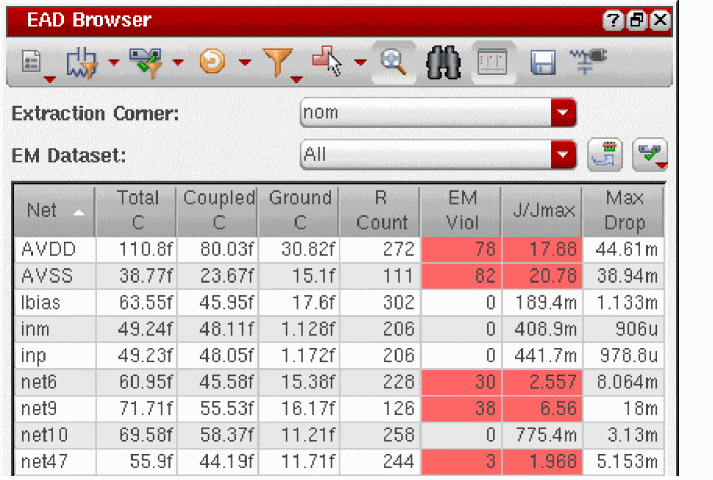Click the extraction waveform filter icon
The height and width of the screenshot is (480, 713).
(82, 63)
